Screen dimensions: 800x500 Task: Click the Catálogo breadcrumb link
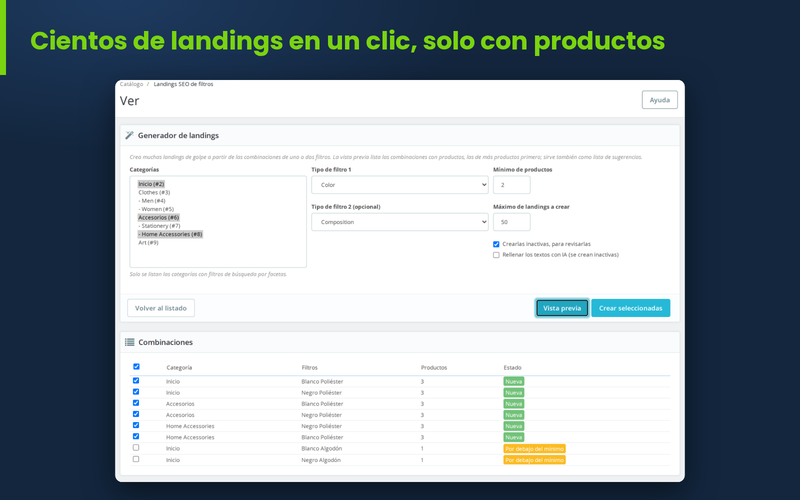[x=132, y=84]
